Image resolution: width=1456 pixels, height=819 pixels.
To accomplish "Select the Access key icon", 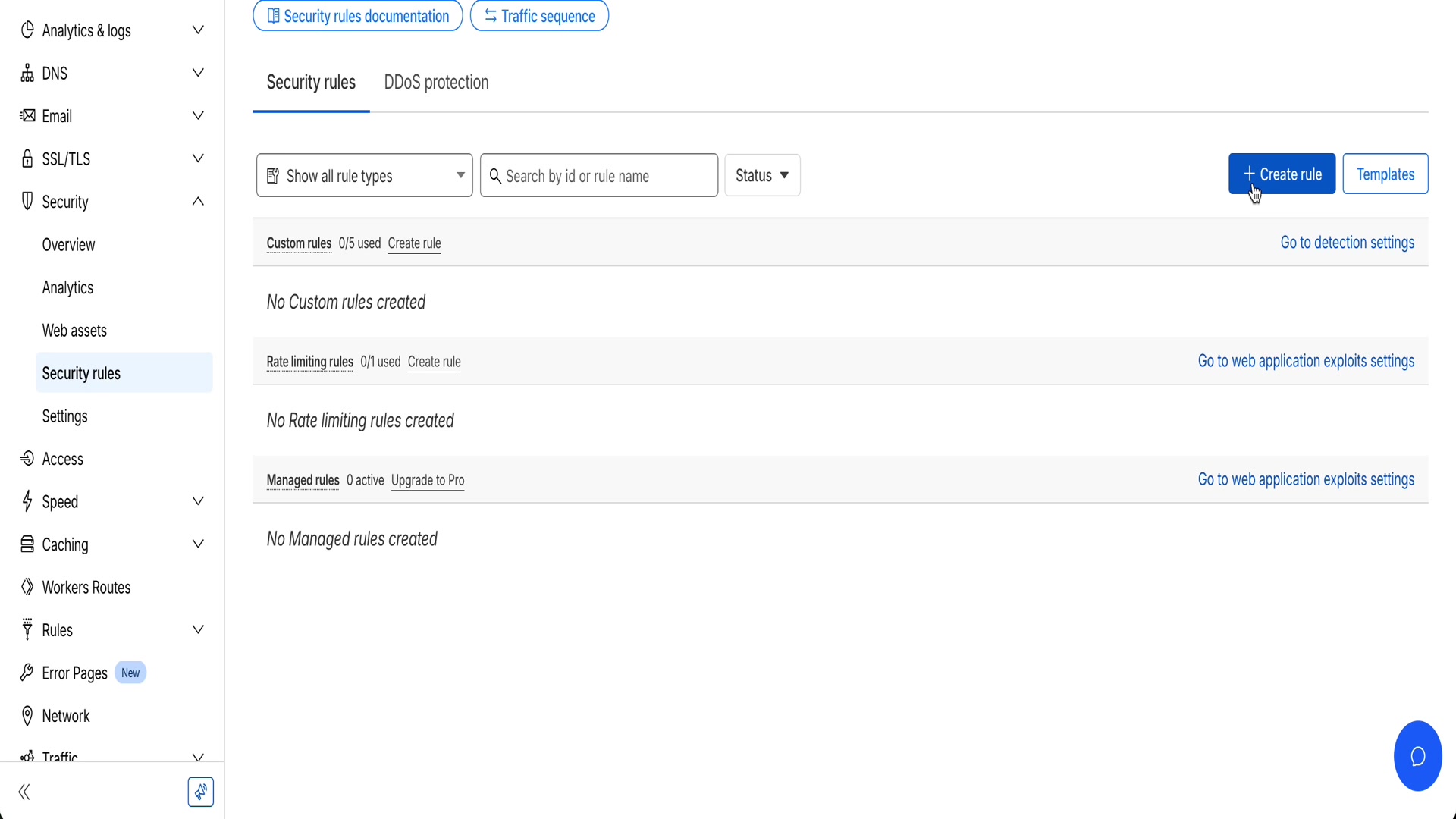I will 28,458.
